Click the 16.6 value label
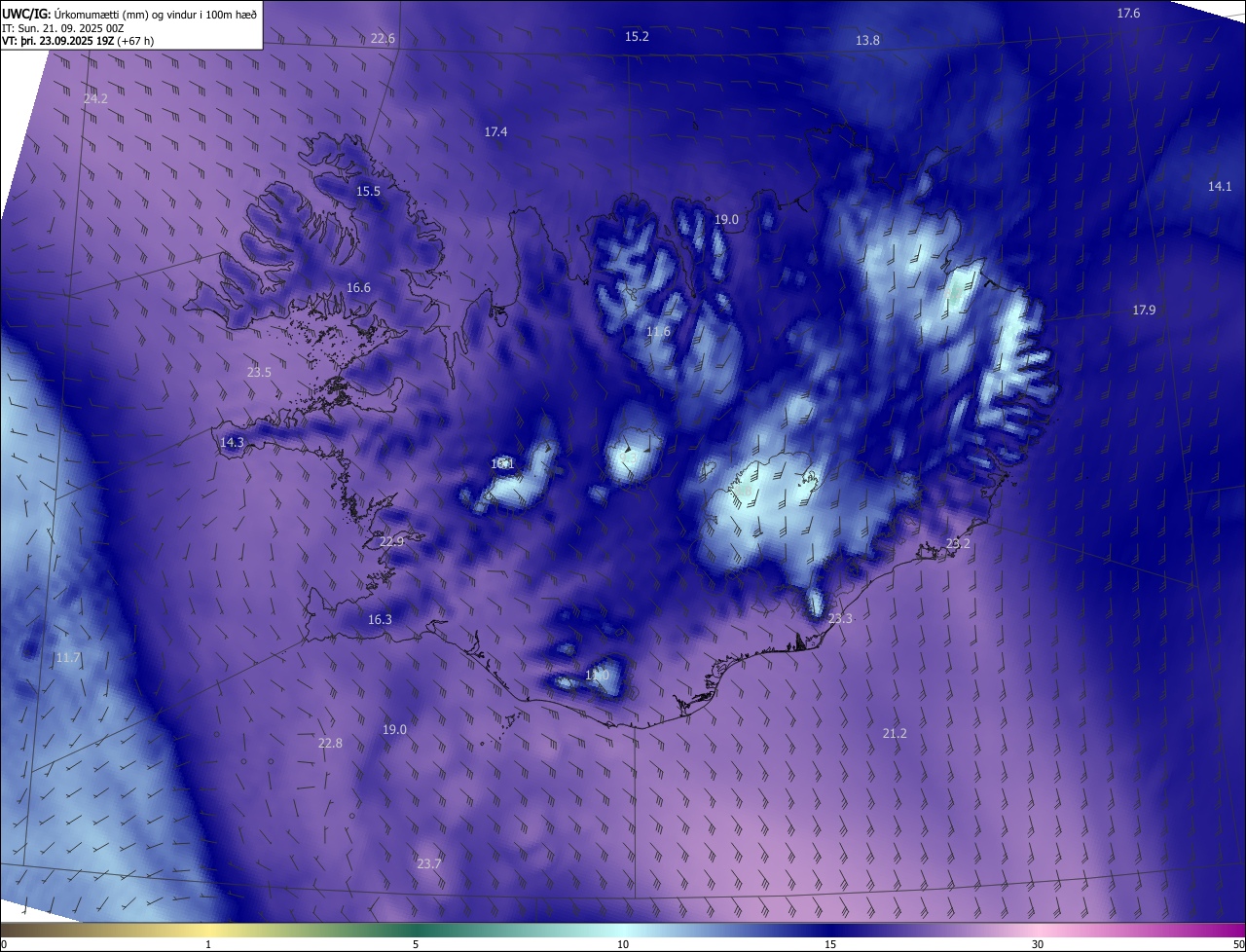This screenshot has width=1246, height=952. [358, 287]
